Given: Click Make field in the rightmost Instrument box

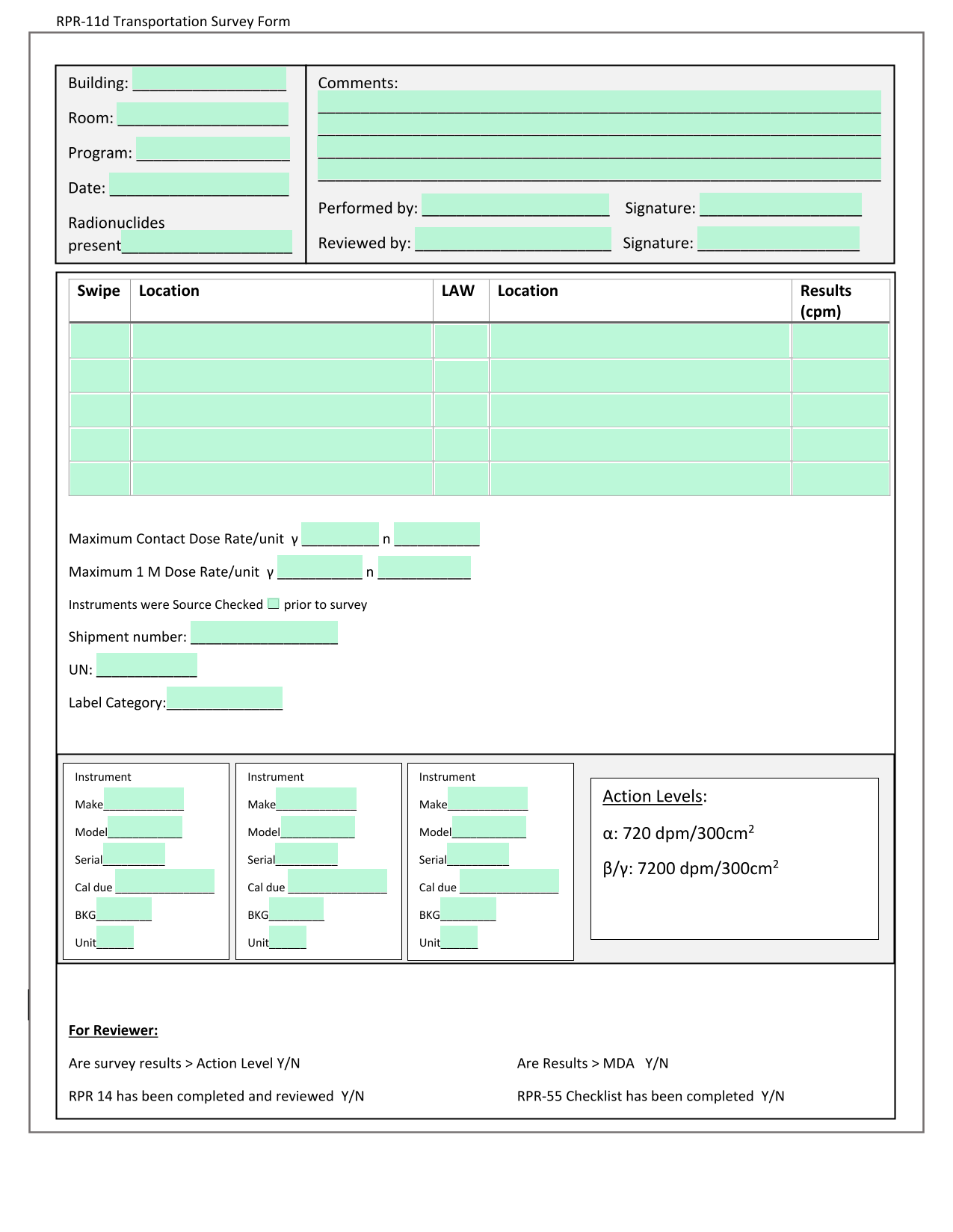Looking at the screenshot, I should [487, 799].
